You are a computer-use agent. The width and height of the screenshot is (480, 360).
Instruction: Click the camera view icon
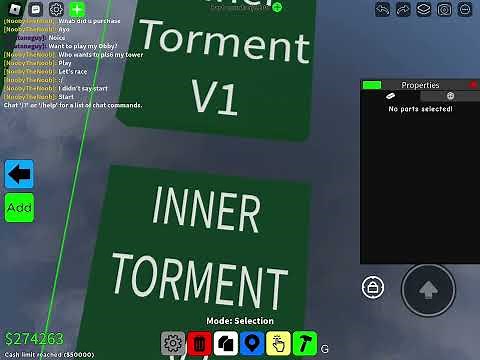coord(444,9)
